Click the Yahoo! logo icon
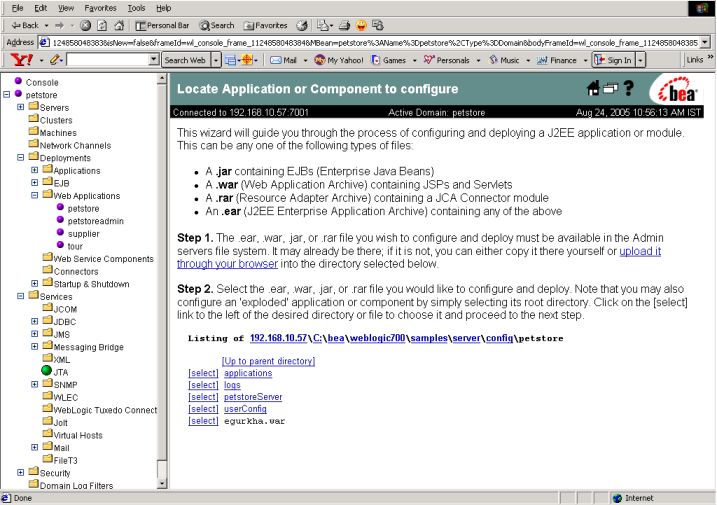This screenshot has height=505, width=717. click(x=22, y=60)
